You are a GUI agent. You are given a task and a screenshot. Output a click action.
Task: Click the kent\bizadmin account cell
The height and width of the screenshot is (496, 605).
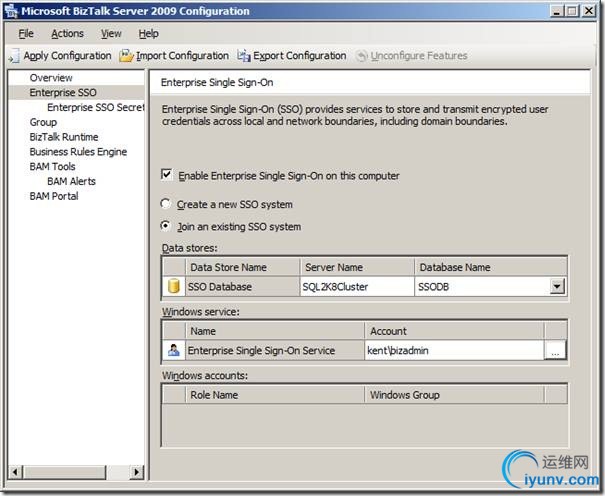pos(454,351)
